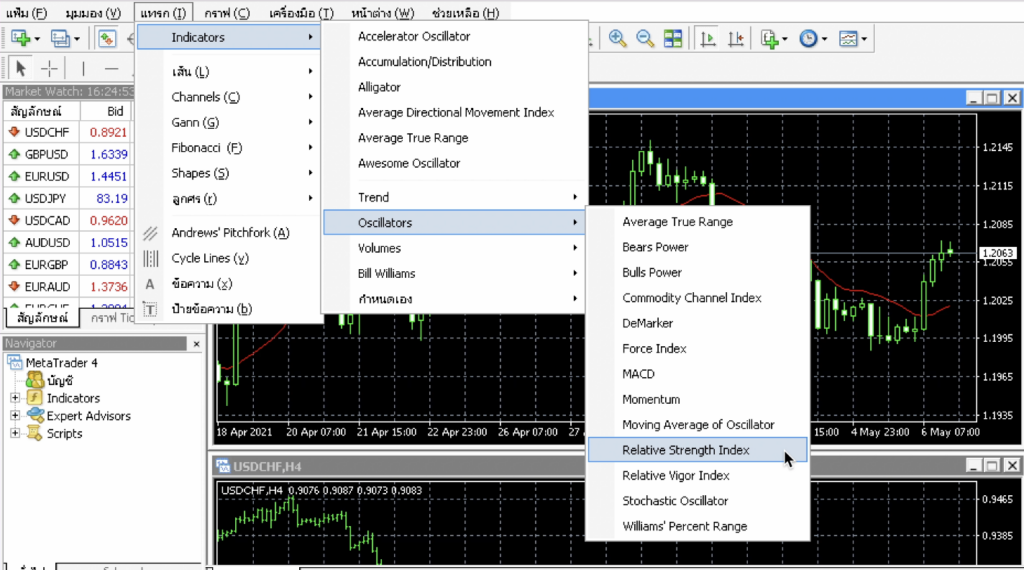The width and height of the screenshot is (1024, 570).
Task: Open the หน้าต่าง (W) menu
Action: pos(383,12)
